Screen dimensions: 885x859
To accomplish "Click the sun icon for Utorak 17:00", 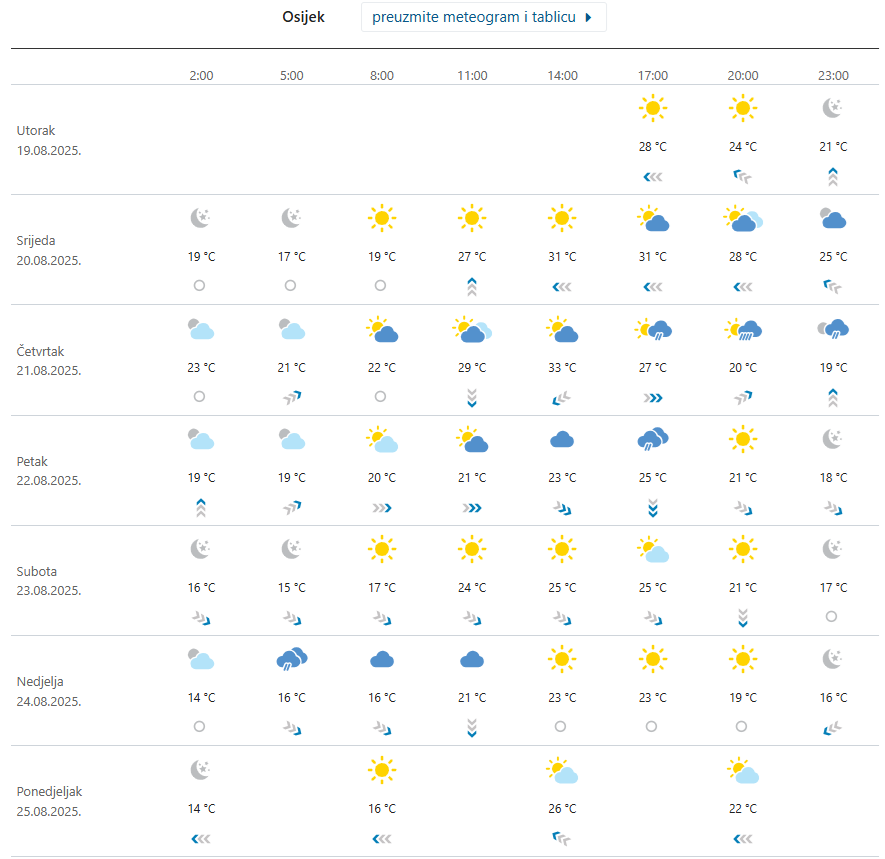I will coord(652,108).
